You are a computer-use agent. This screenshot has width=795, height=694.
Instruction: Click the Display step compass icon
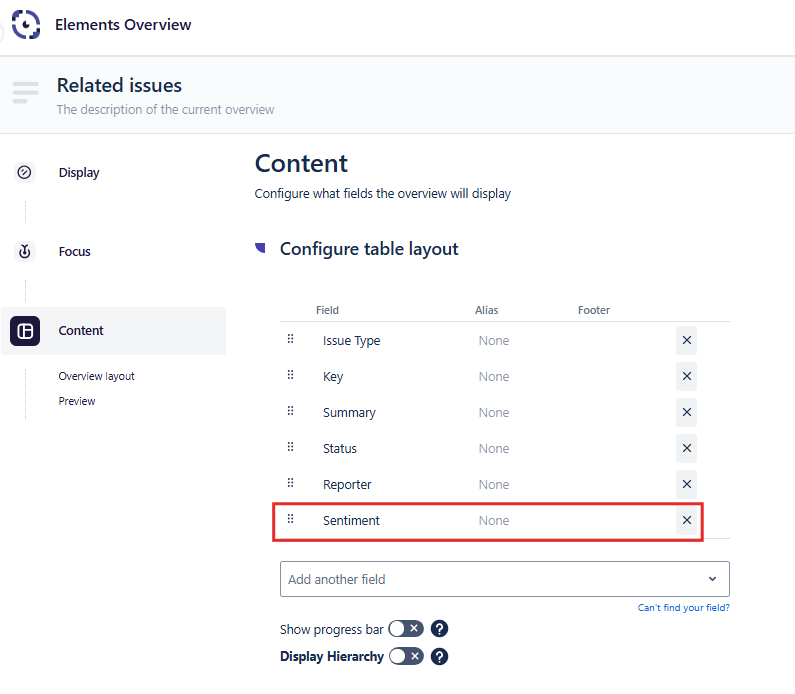25,172
